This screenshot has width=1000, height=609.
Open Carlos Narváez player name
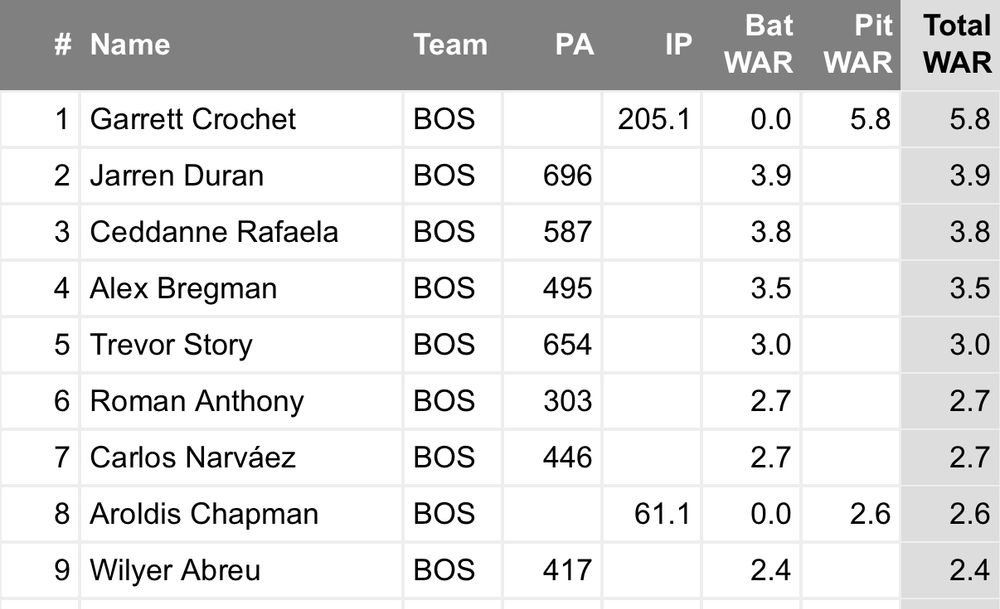193,457
